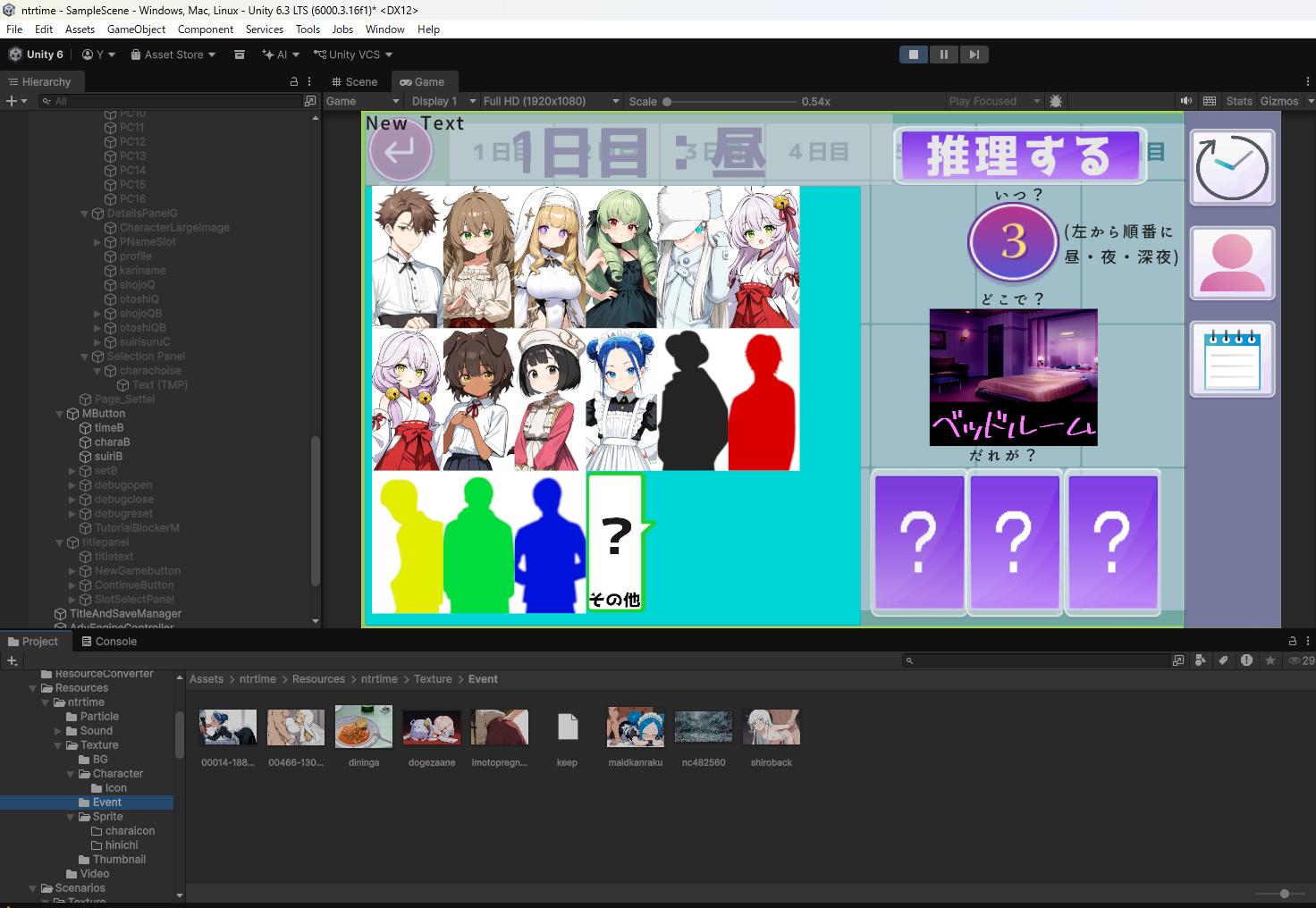Open the Unity 6 logo menu

pos(37,55)
